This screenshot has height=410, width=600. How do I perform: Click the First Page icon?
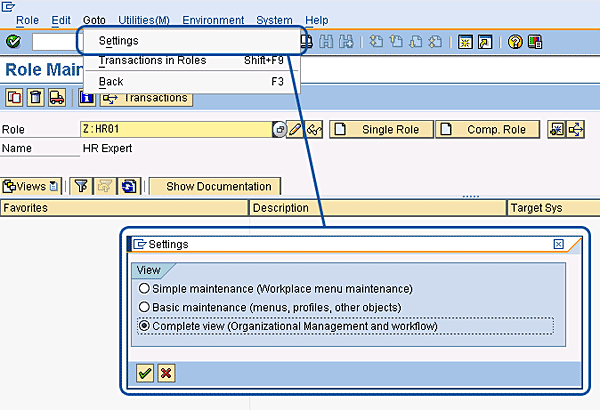[x=376, y=42]
